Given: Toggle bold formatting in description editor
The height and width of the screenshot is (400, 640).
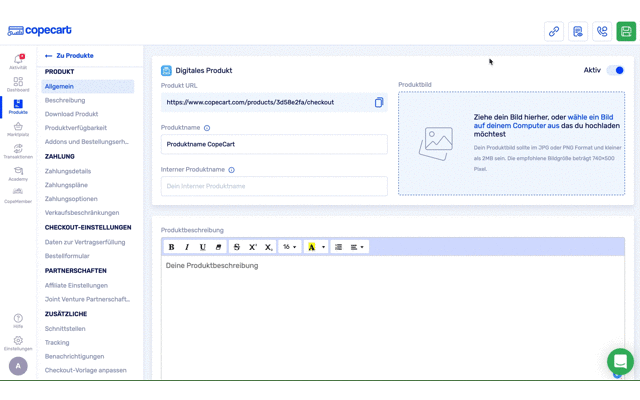Looking at the screenshot, I should 171,247.
